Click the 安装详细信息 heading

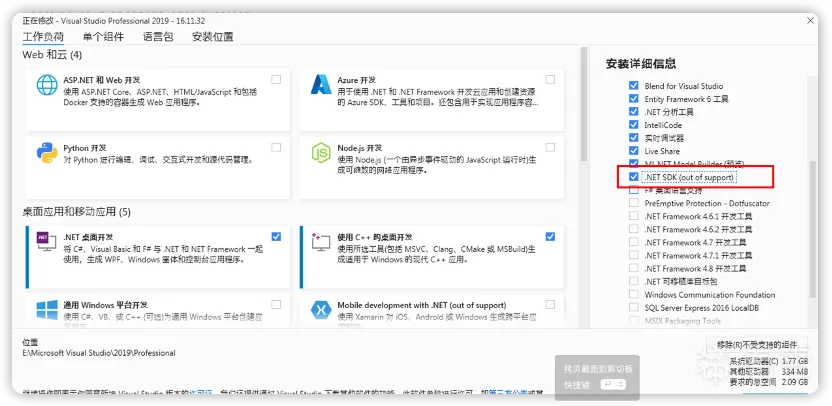641,64
